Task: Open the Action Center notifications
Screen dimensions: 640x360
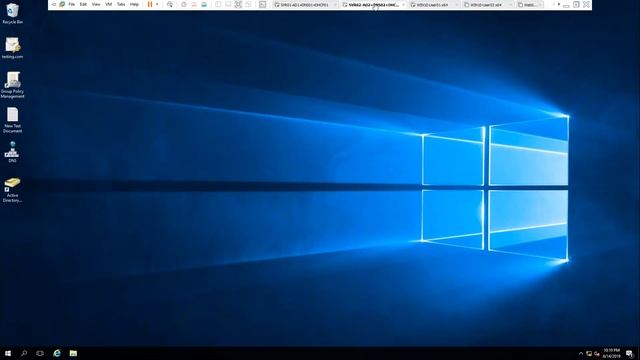Action: click(x=629, y=353)
